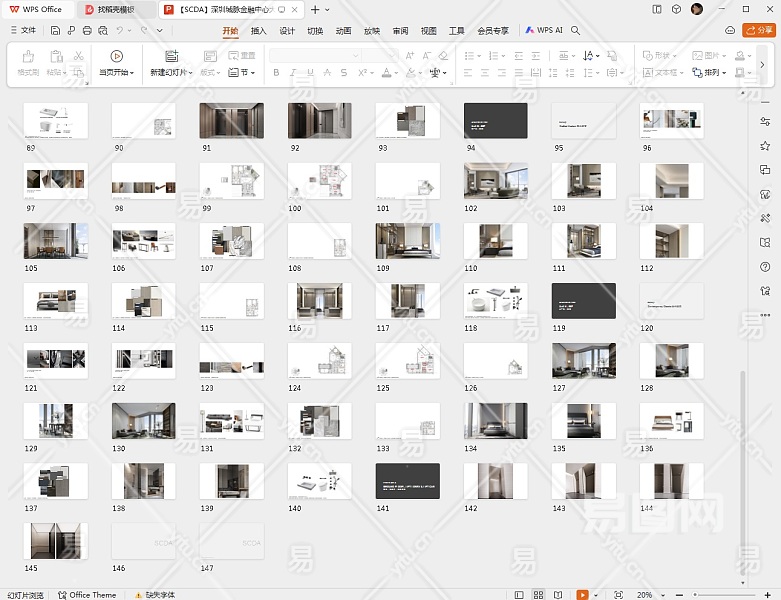The image size is (781, 600).
Task: Click the 新建幻灯片 new slide icon
Action: (171, 56)
